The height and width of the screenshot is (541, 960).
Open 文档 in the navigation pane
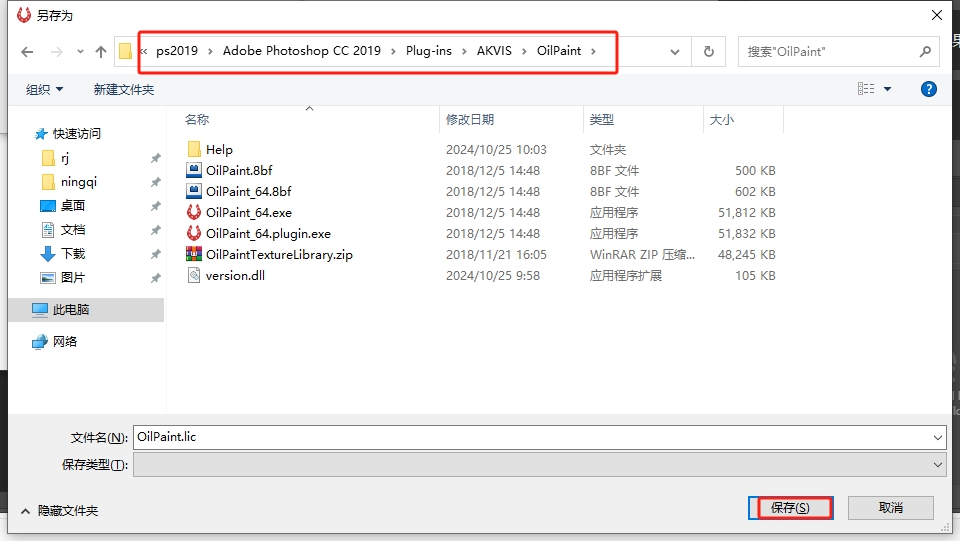(73, 229)
